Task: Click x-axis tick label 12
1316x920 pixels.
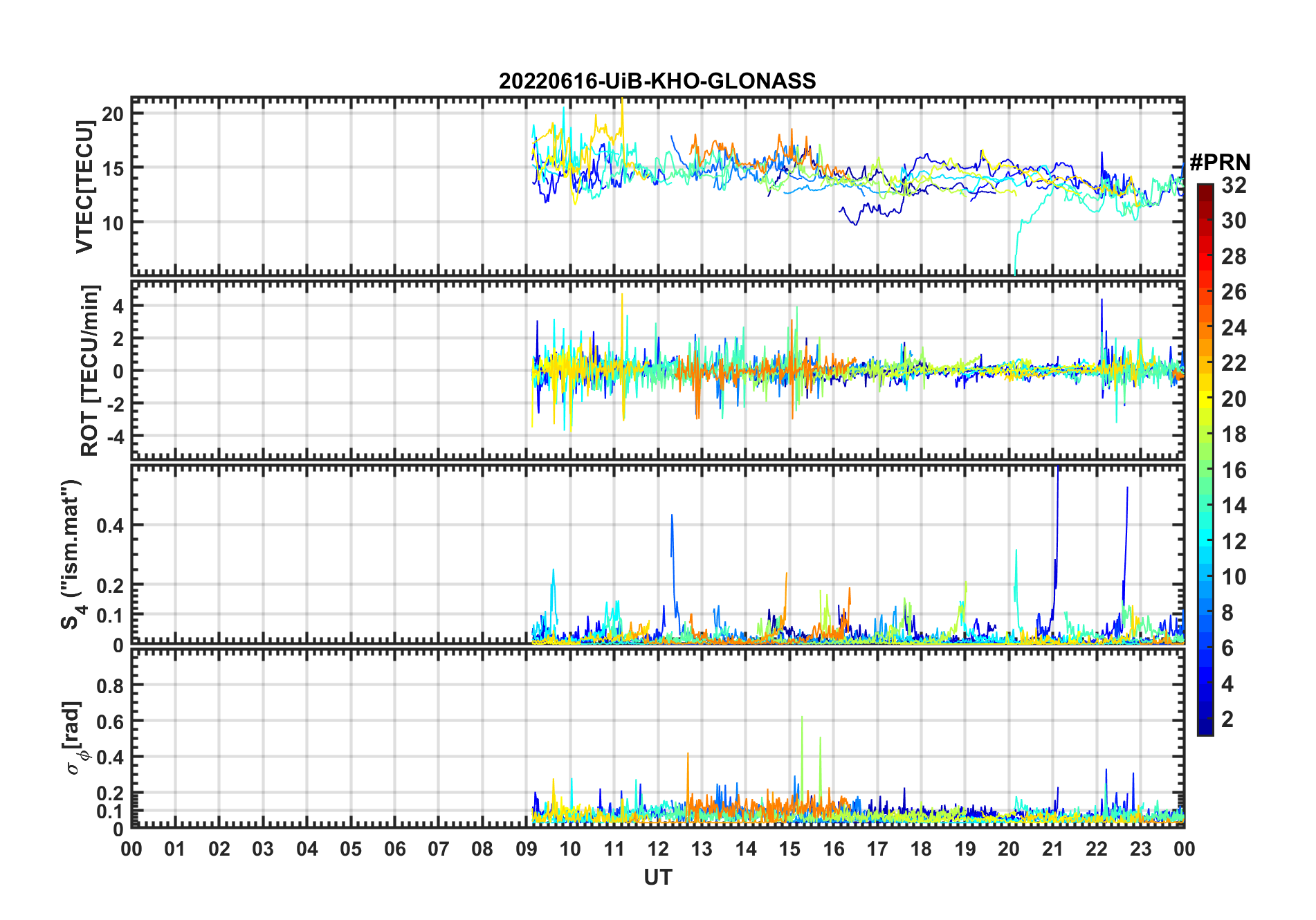Action: [658, 849]
